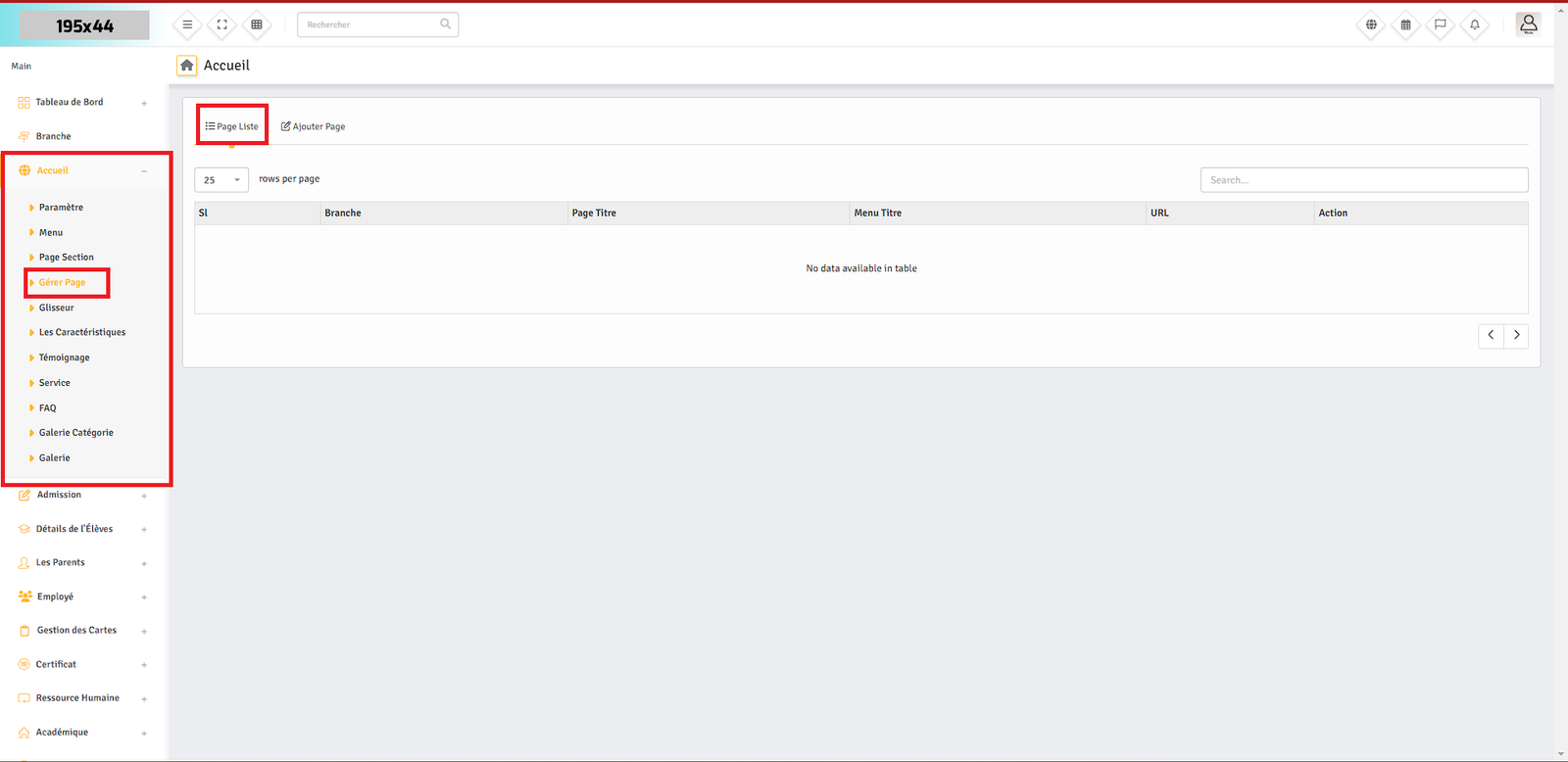
Task: Open the grid shortcut icon in header
Action: tap(257, 24)
